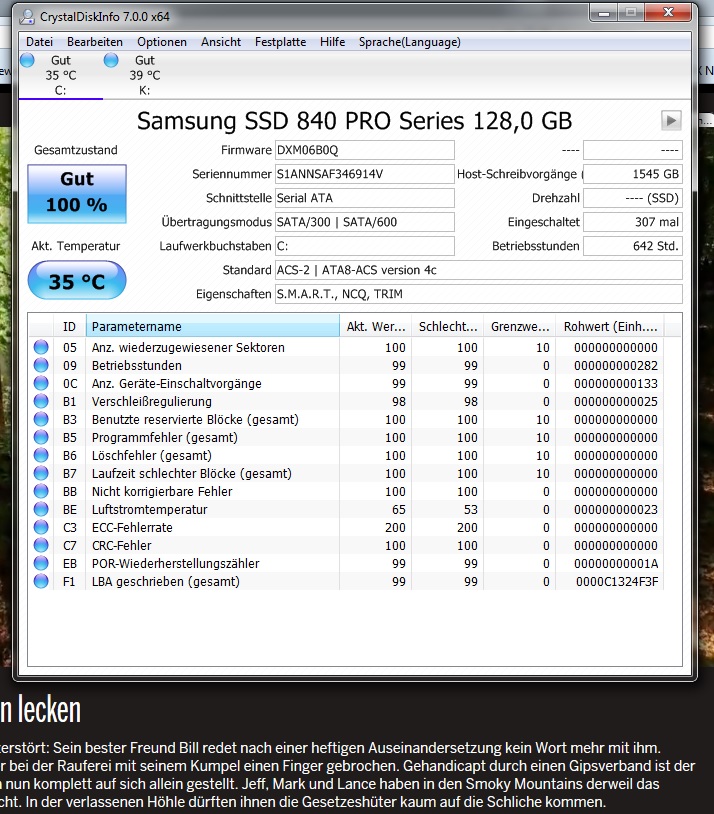Open the Optionen menu
The height and width of the screenshot is (814, 714).
click(162, 42)
